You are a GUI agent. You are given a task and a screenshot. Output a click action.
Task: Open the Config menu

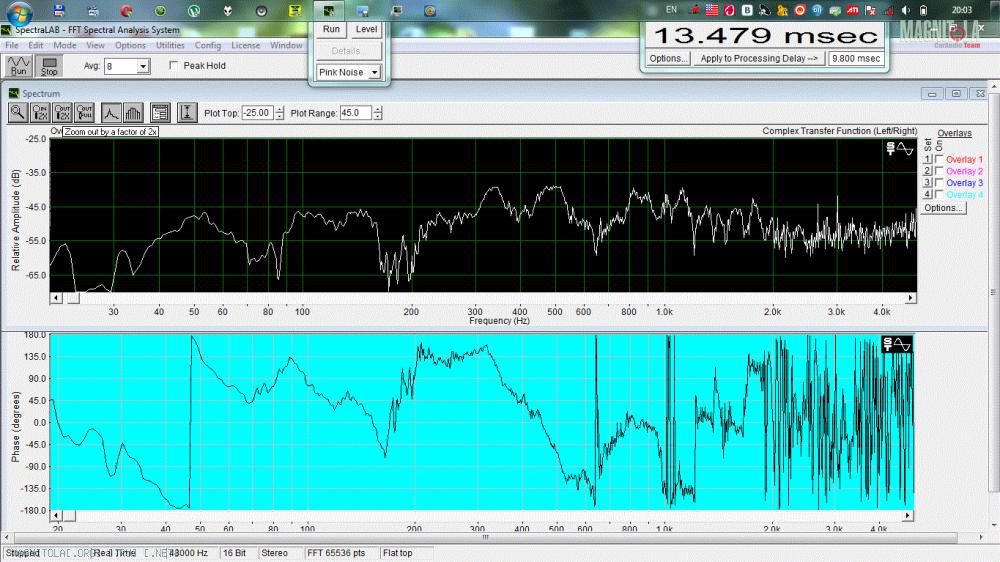(208, 45)
